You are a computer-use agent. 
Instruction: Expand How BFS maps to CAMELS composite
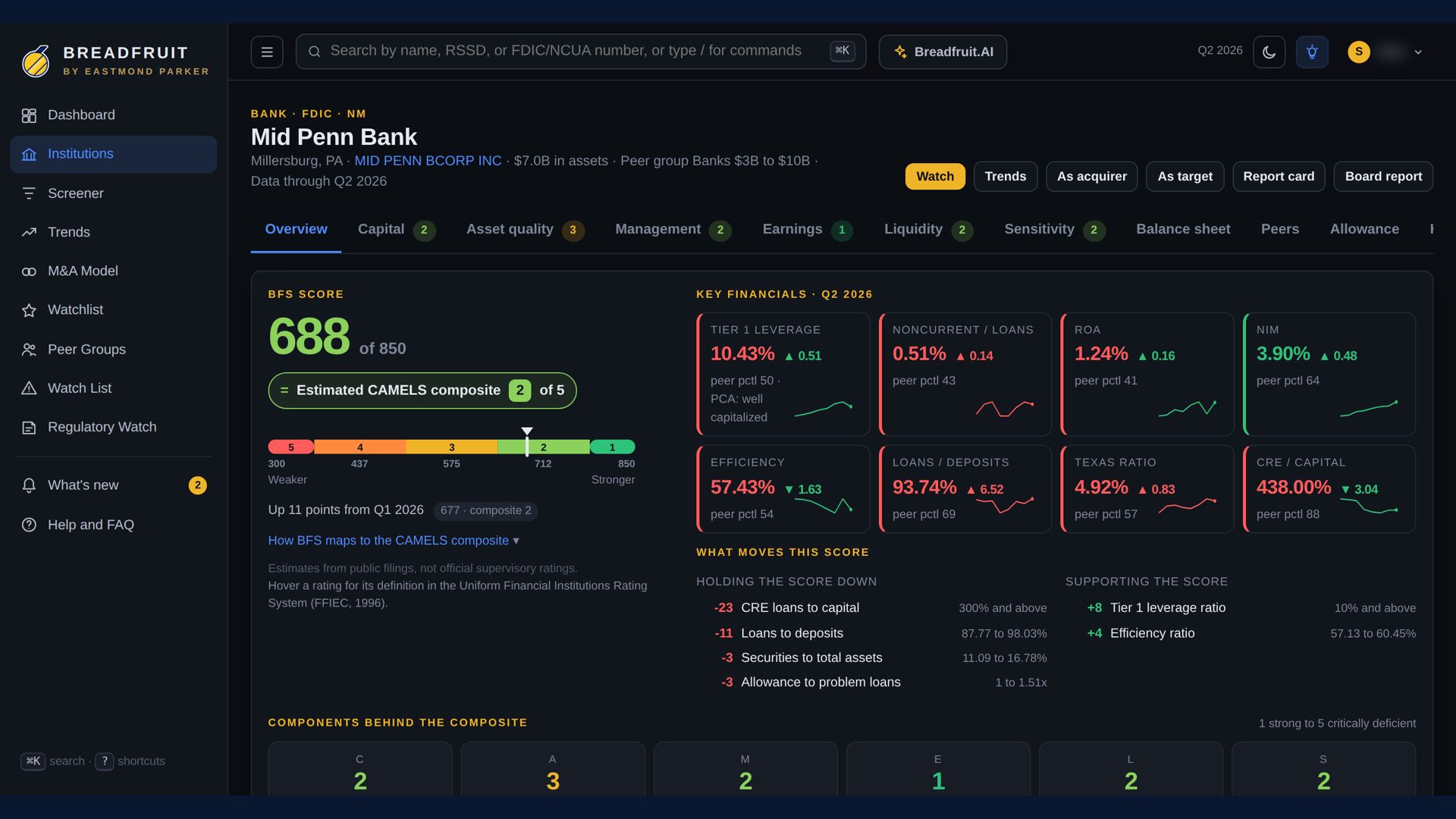pyautogui.click(x=394, y=541)
